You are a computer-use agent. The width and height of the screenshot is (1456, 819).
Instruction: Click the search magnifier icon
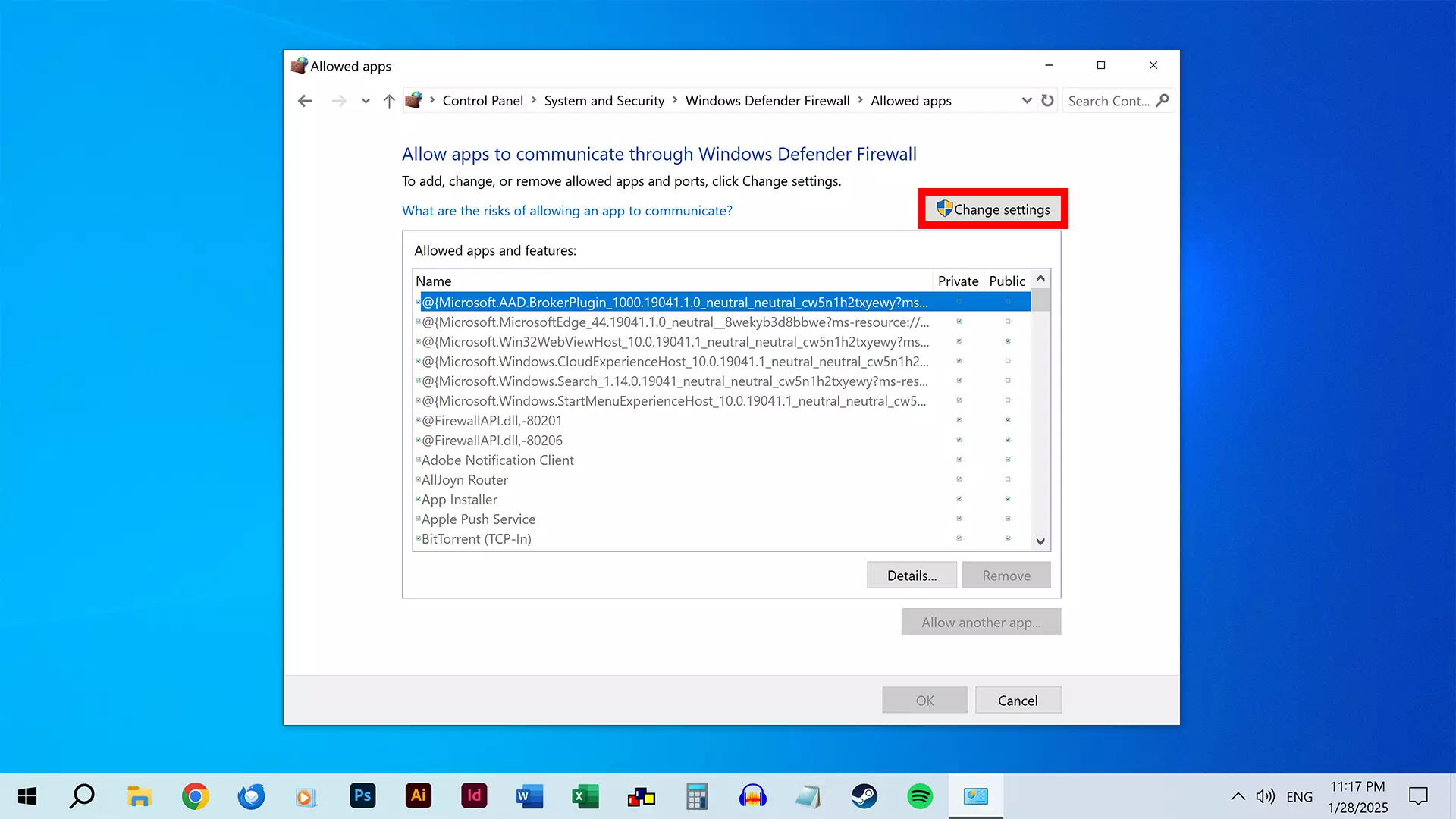(x=1163, y=100)
